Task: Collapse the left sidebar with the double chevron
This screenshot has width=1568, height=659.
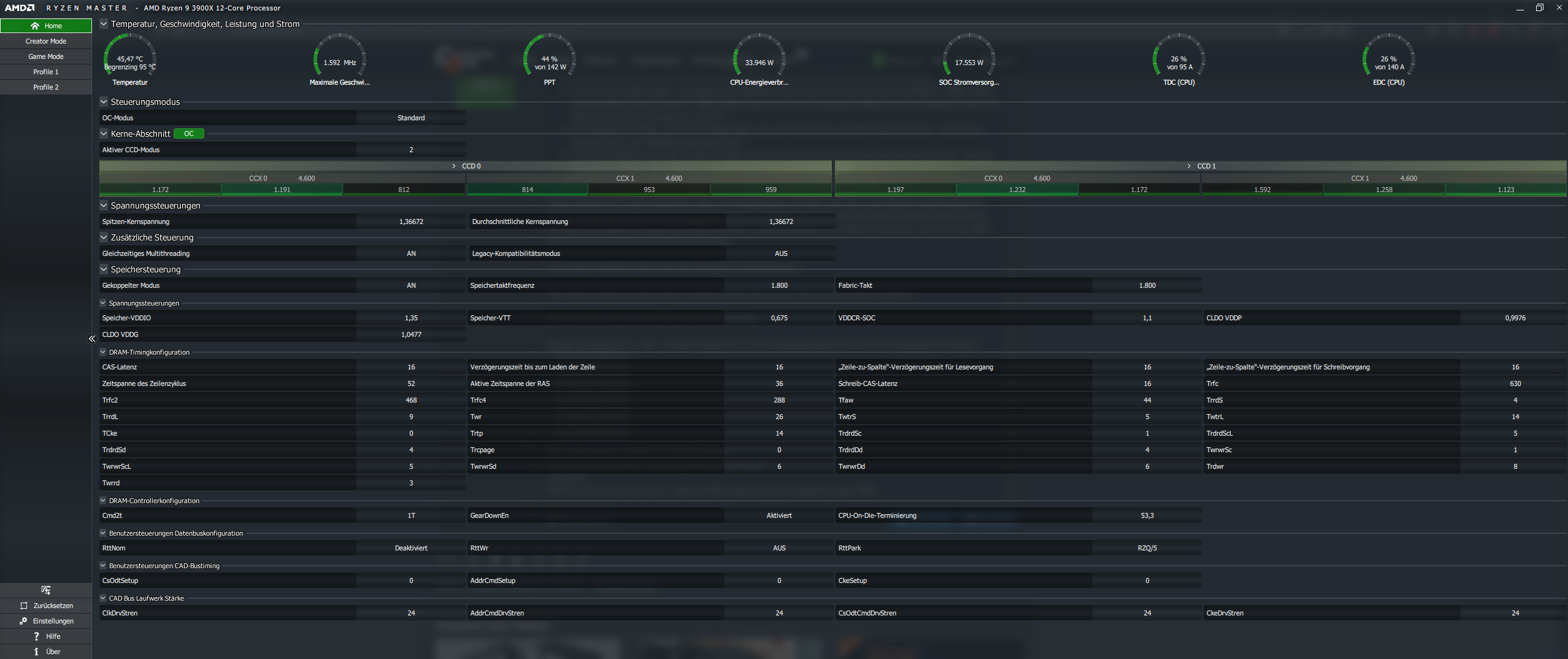Action: pyautogui.click(x=92, y=339)
